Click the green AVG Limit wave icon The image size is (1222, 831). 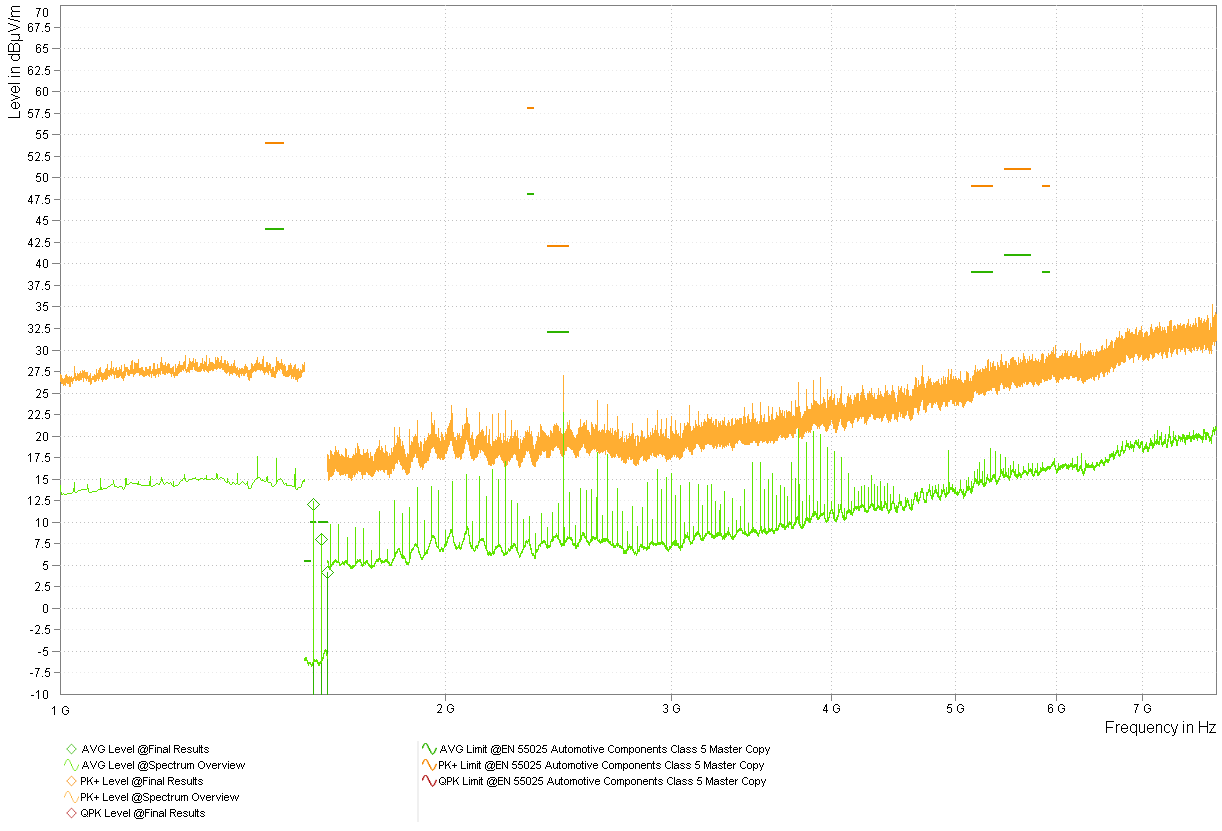429,749
